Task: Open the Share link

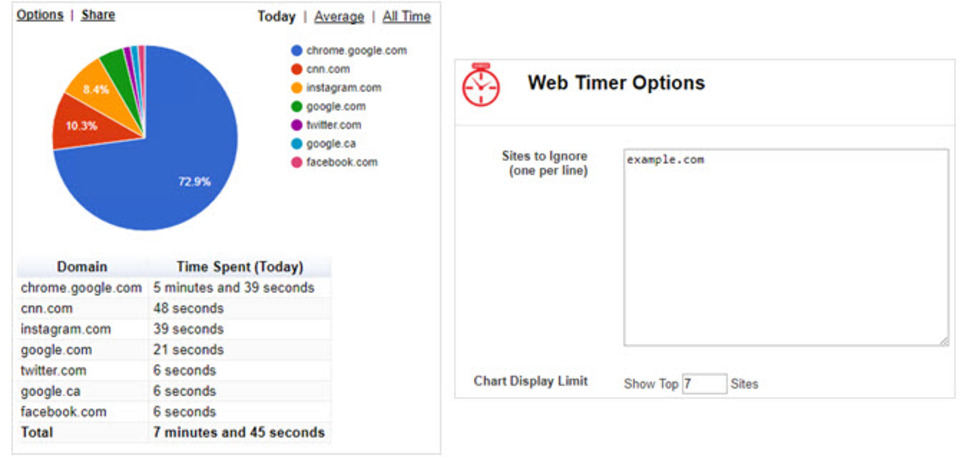Action: coord(98,15)
